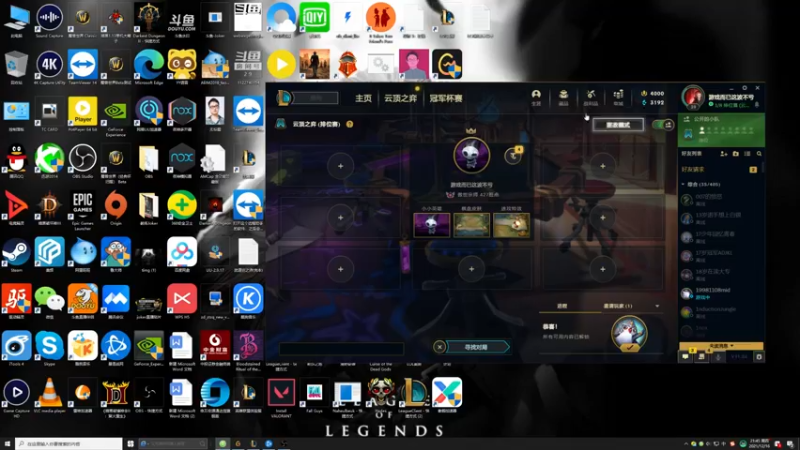Click the Windows taskbar search box
The image size is (800, 450).
pos(69,444)
